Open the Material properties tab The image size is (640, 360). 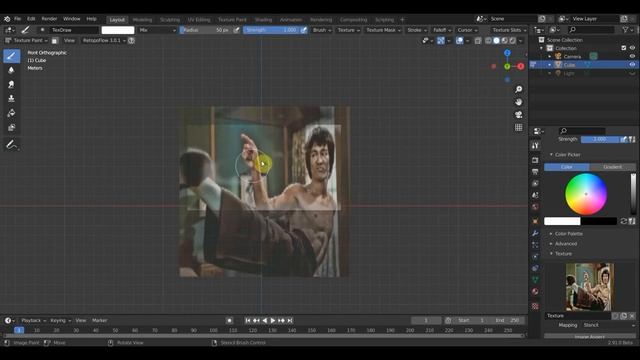click(535, 291)
